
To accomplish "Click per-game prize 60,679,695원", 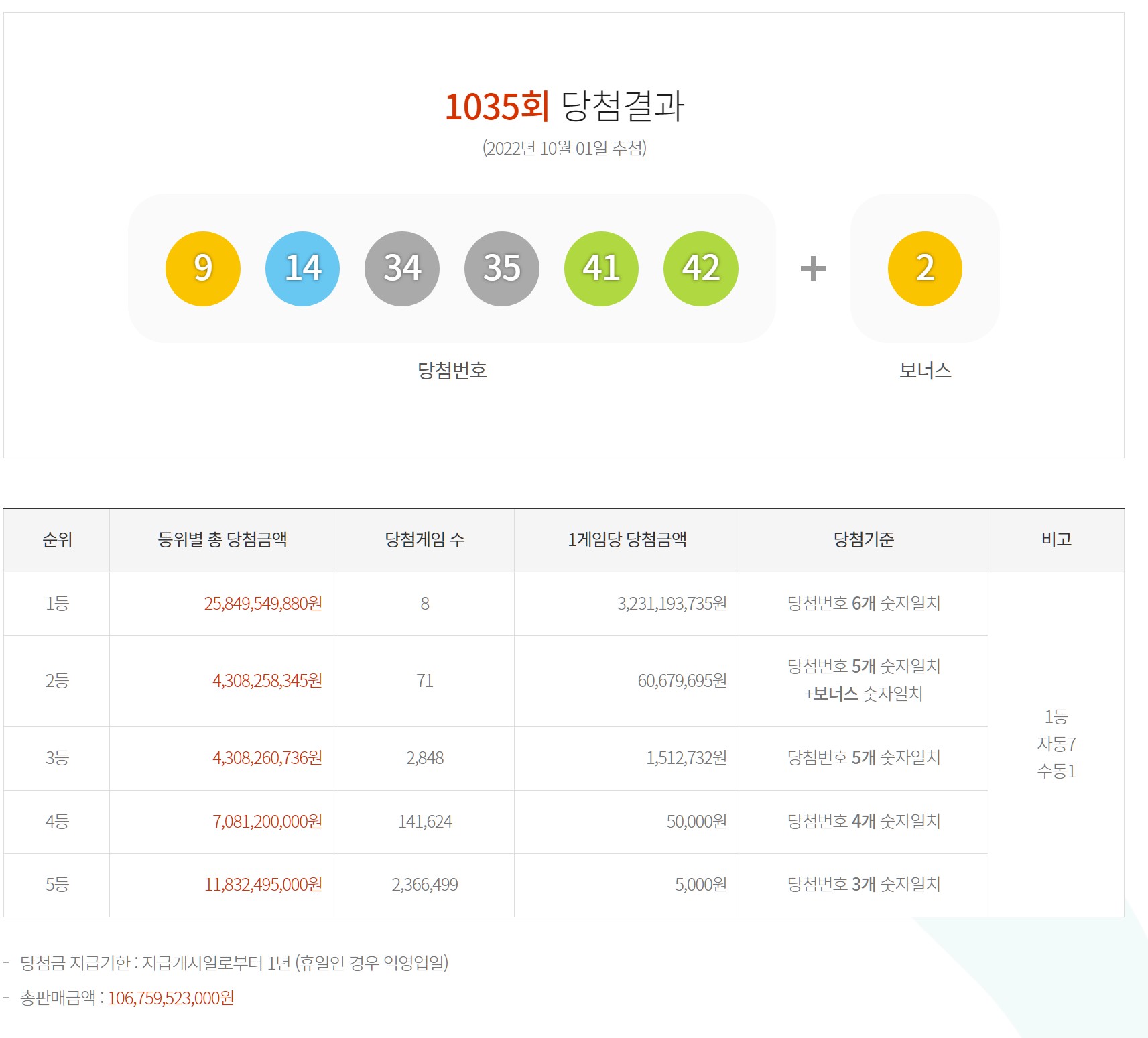I will [682, 681].
